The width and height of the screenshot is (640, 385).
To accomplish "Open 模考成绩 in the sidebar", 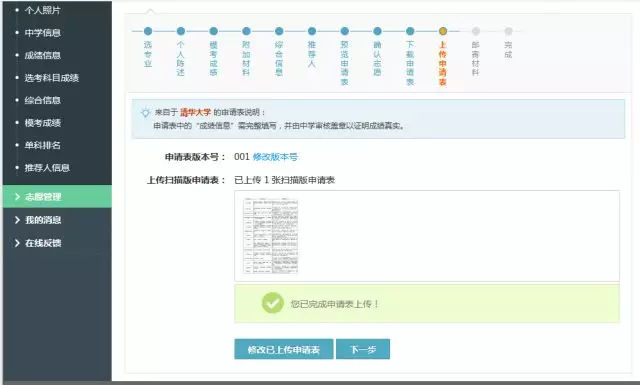I will [x=42, y=122].
